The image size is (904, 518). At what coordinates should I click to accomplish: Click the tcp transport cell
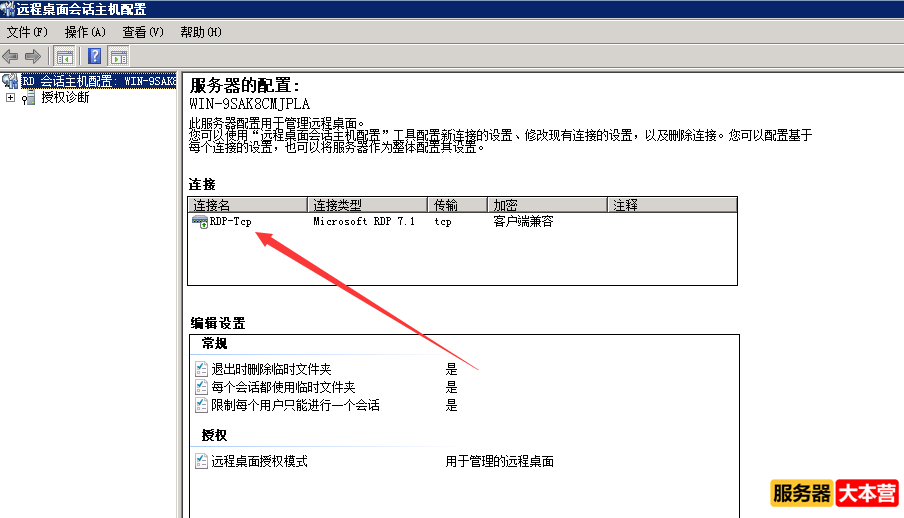(443, 222)
